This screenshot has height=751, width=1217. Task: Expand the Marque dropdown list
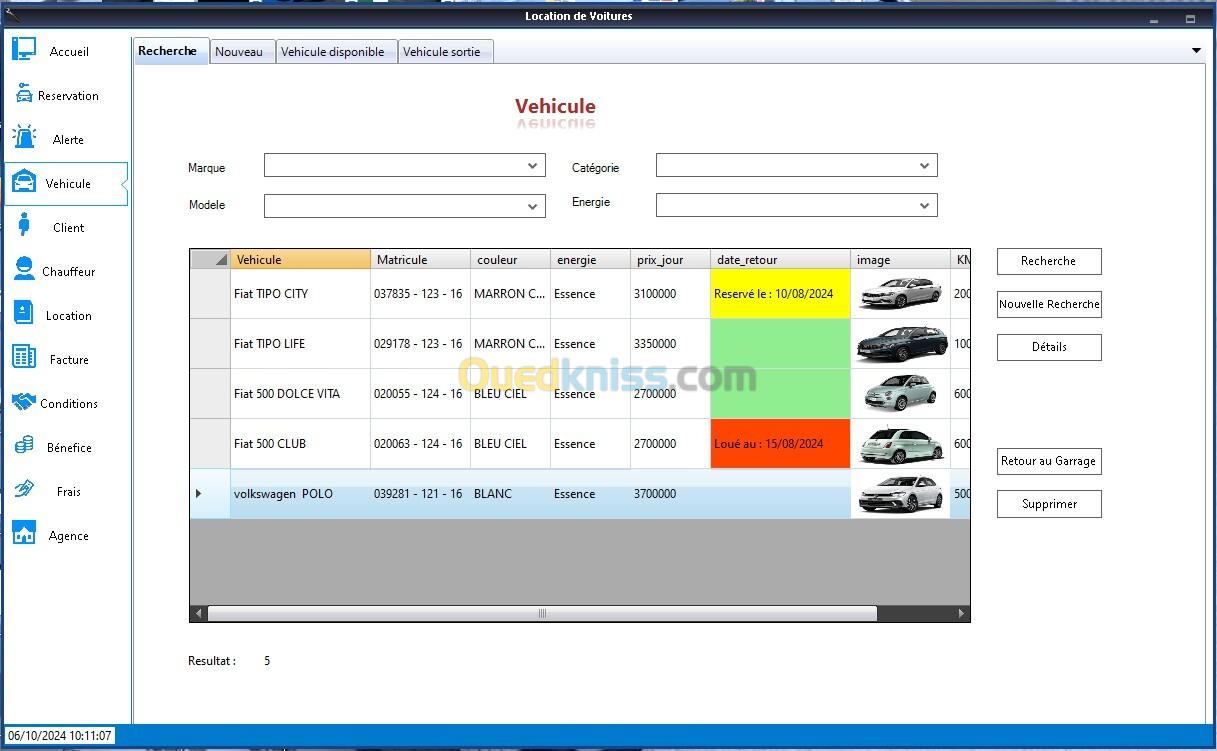(x=532, y=166)
